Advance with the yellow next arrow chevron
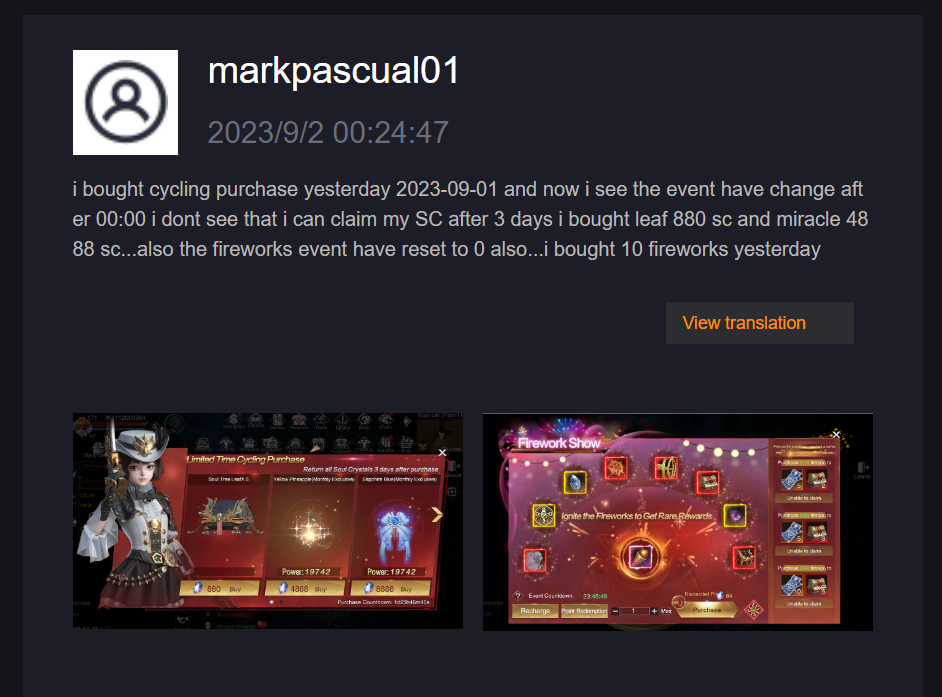The height and width of the screenshot is (697, 942). [x=437, y=514]
